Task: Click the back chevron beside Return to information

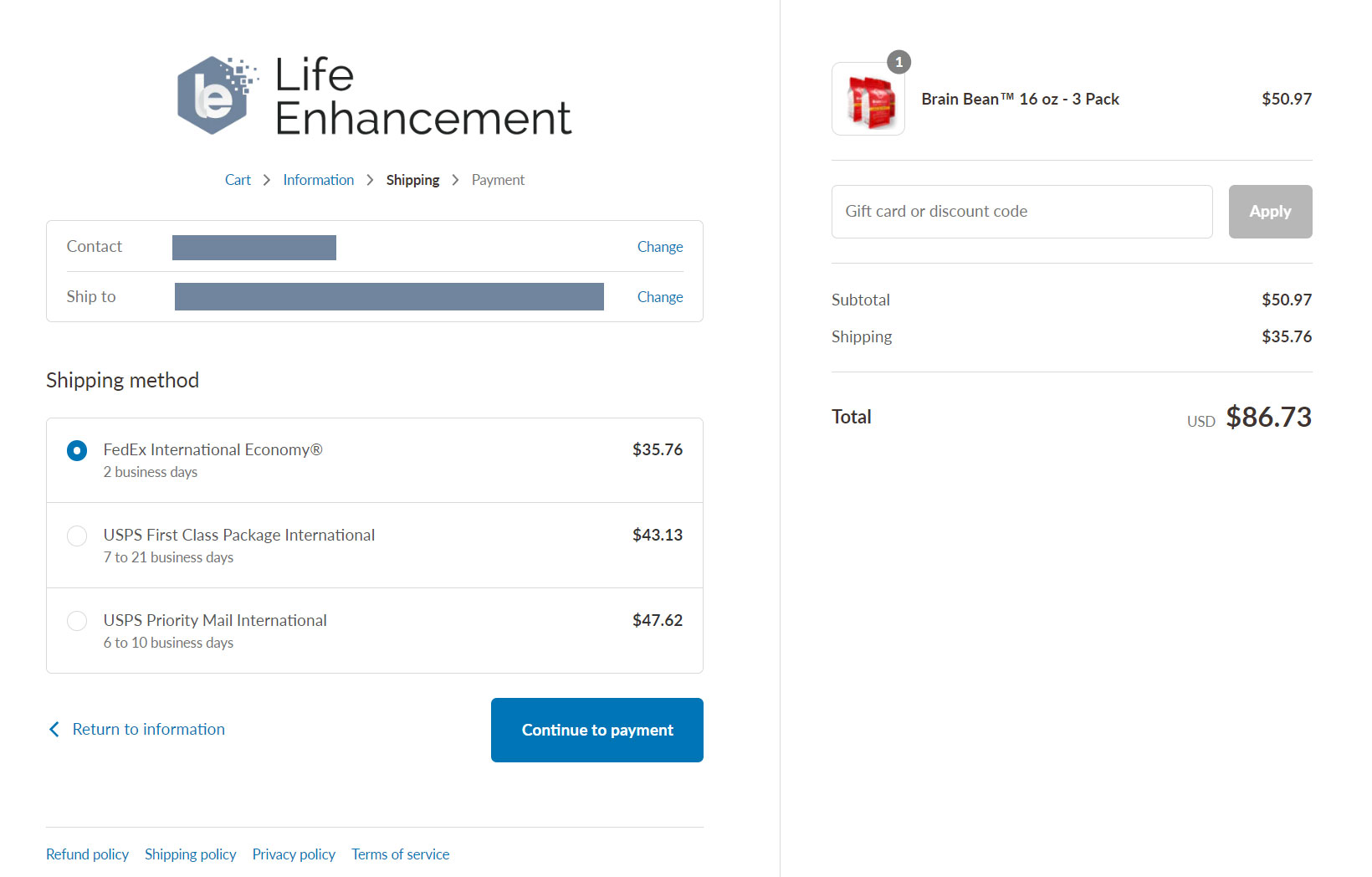Action: click(x=54, y=730)
